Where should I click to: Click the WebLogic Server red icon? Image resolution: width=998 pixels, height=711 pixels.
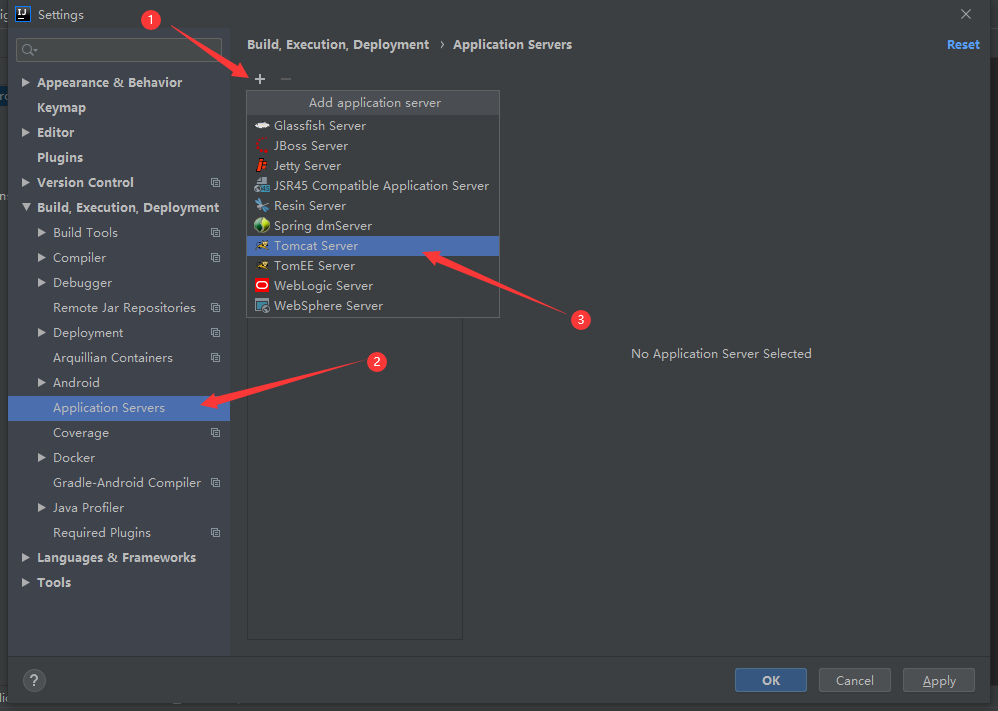pos(262,285)
